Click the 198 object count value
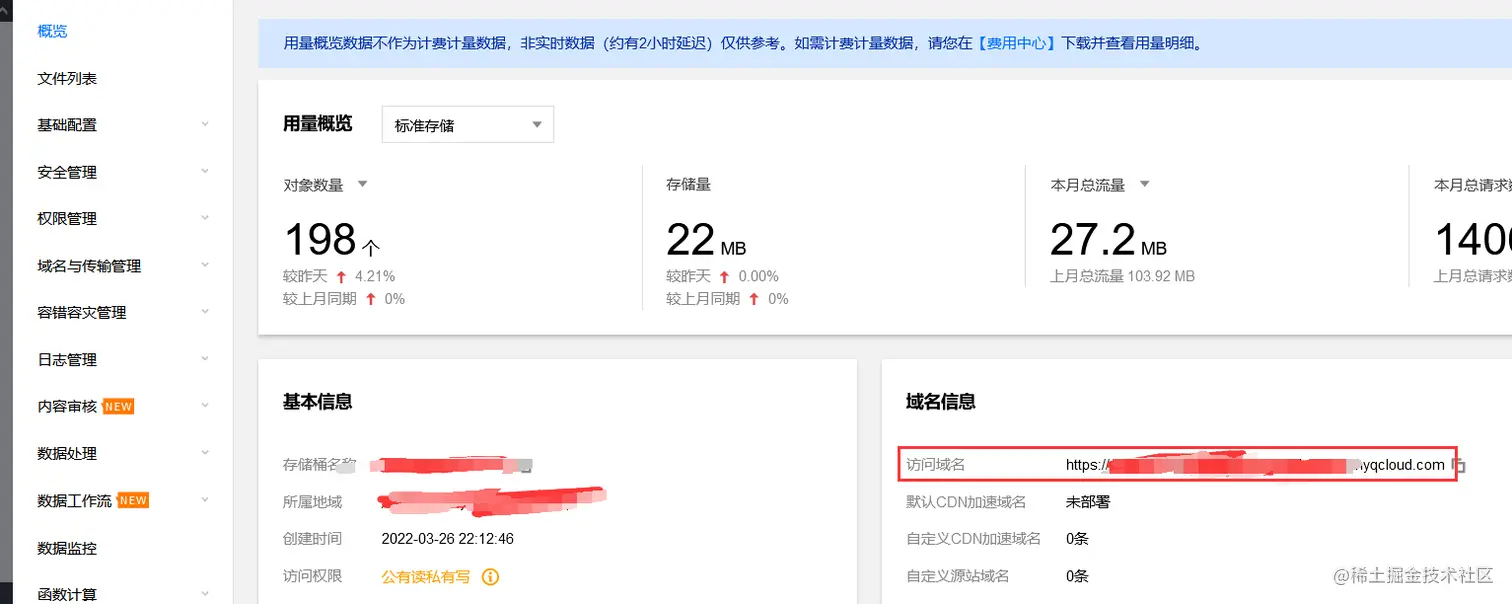The image size is (1512, 604). (320, 240)
